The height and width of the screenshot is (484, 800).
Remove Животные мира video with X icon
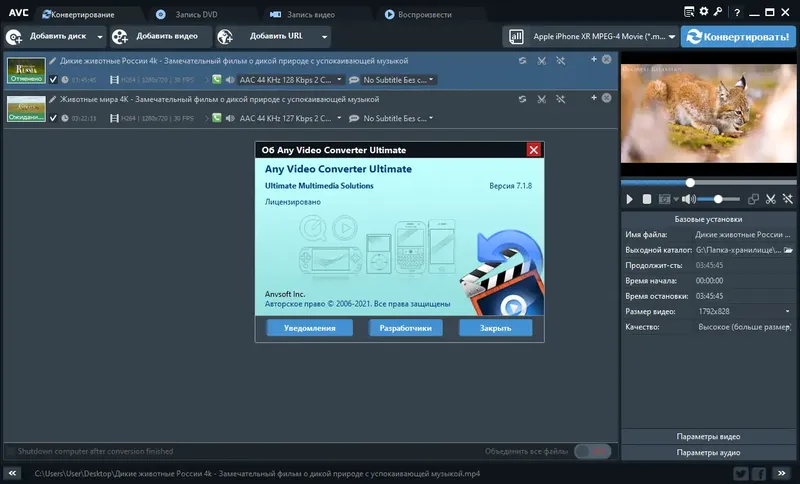click(606, 97)
